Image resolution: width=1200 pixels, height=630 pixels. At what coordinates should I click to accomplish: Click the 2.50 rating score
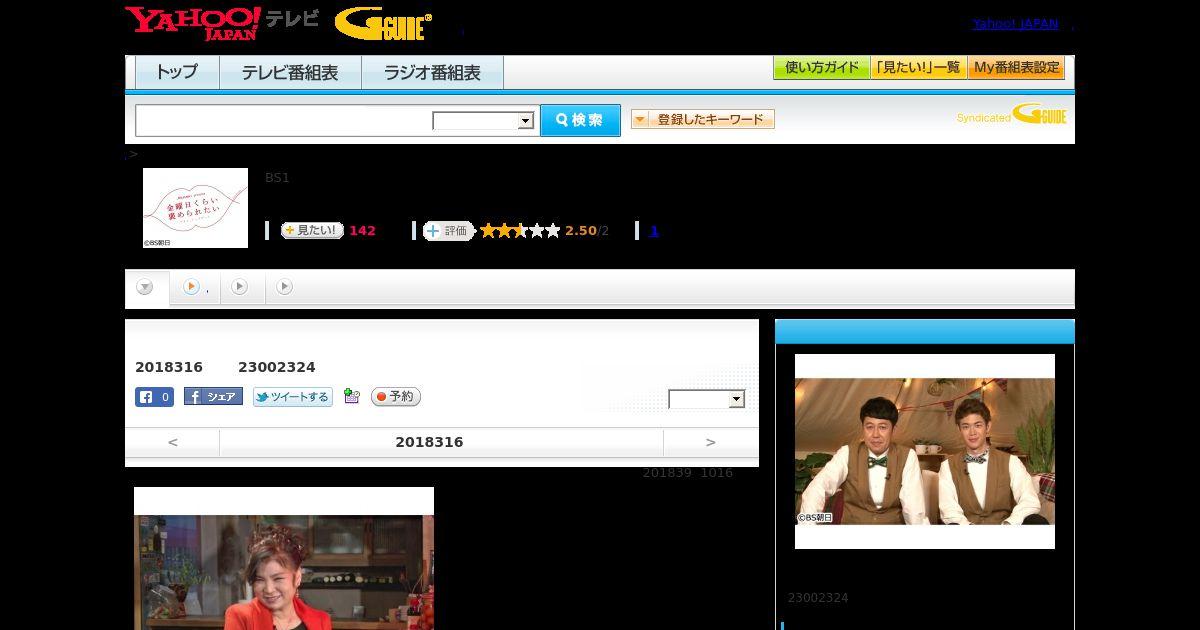tap(581, 231)
